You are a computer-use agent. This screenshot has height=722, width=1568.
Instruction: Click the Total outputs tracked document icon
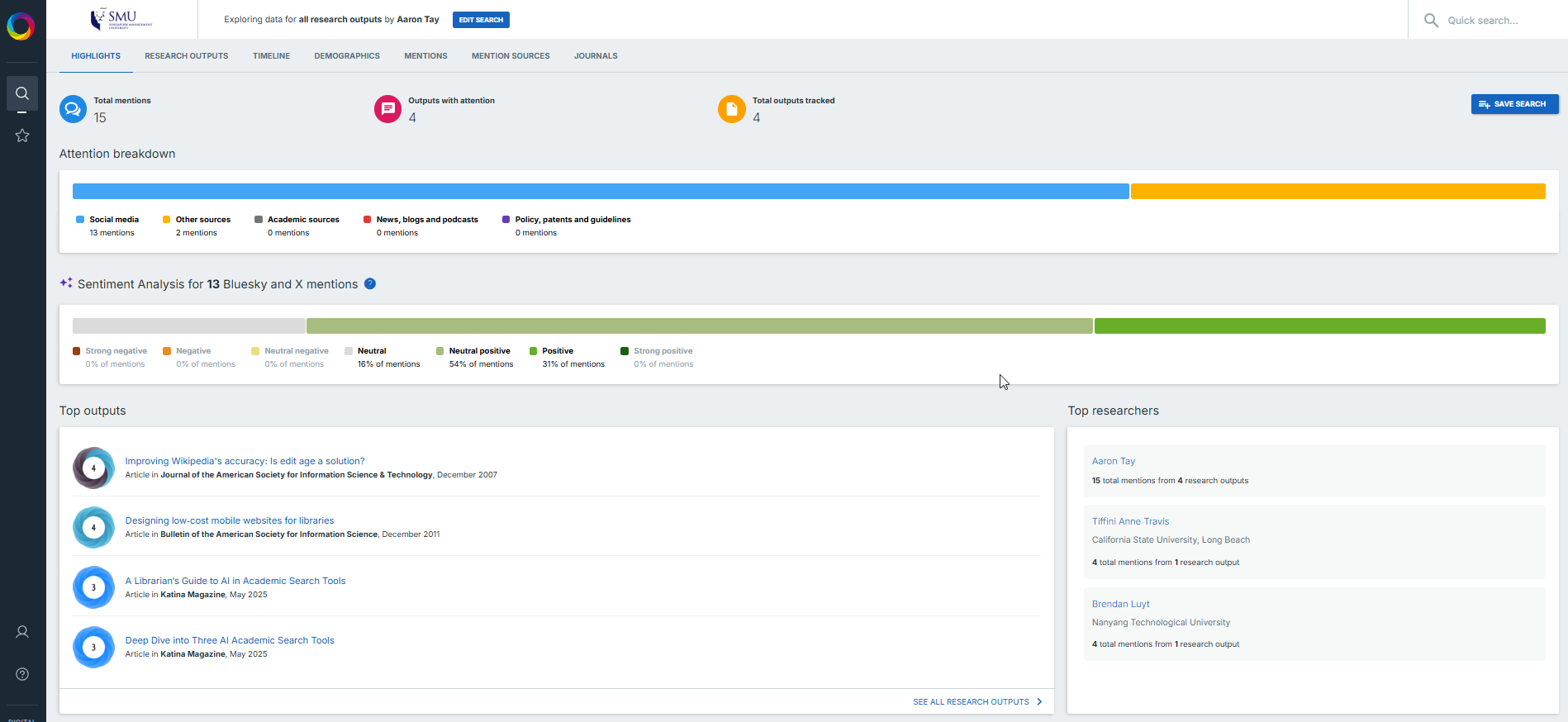(x=731, y=109)
